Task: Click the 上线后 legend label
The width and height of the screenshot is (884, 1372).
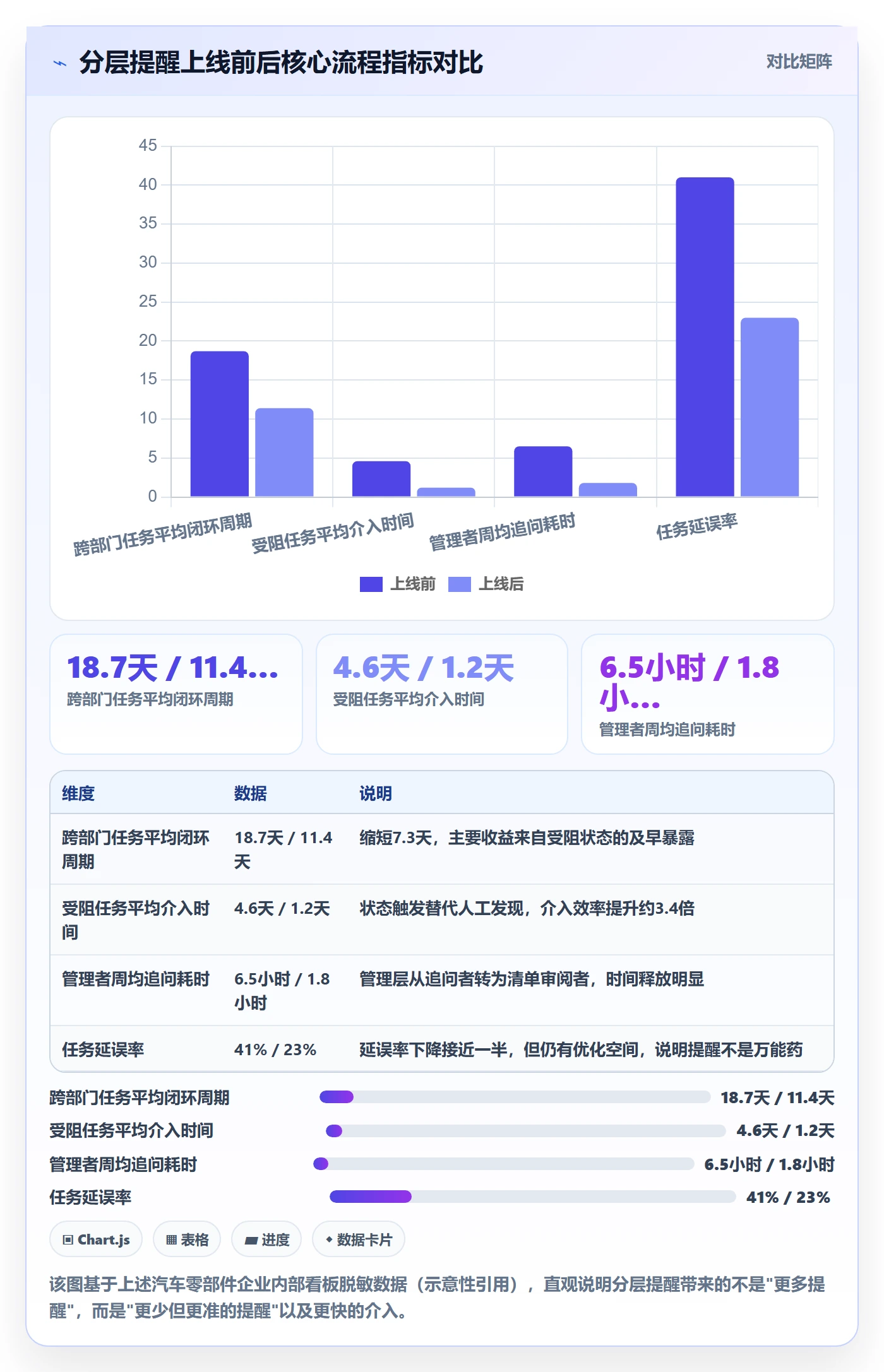Action: click(501, 584)
